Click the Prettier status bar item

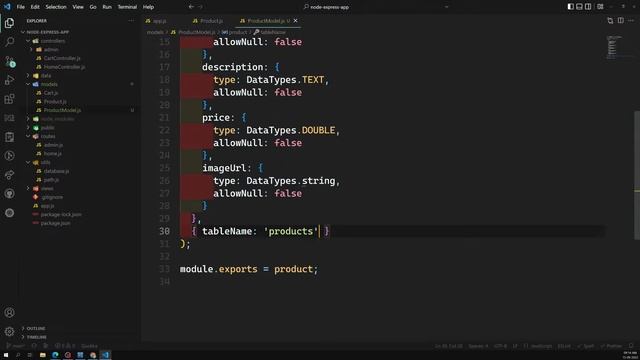(x=611, y=346)
